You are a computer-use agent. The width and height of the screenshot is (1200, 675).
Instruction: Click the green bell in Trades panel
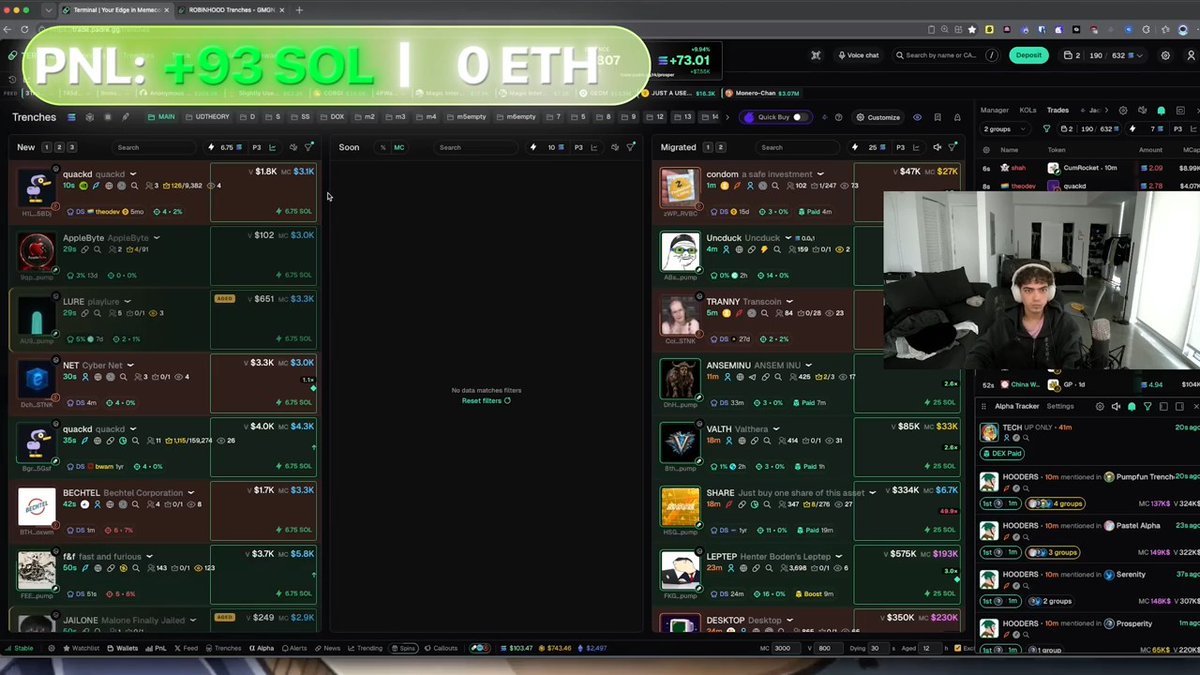tap(1161, 110)
